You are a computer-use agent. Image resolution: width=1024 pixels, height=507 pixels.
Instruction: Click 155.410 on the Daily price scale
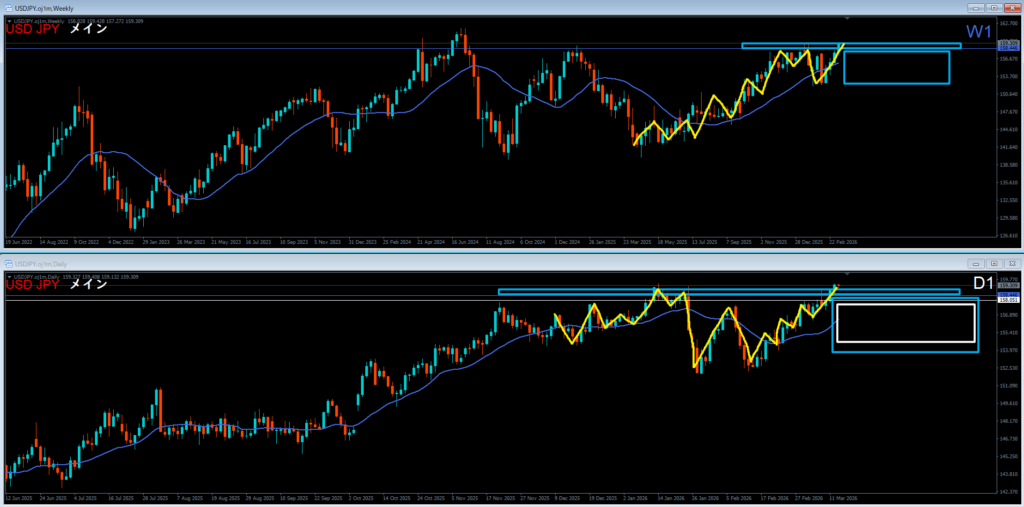(x=1008, y=333)
